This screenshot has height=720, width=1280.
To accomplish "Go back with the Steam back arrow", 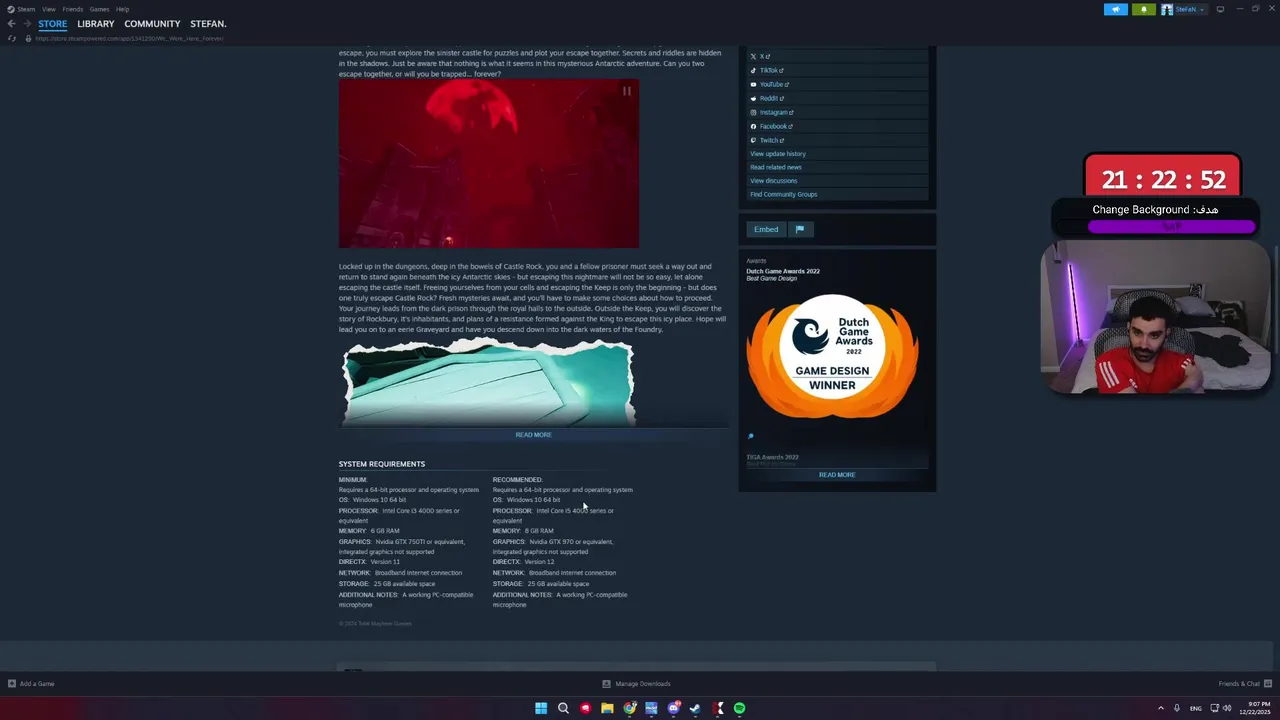I will (x=11, y=24).
